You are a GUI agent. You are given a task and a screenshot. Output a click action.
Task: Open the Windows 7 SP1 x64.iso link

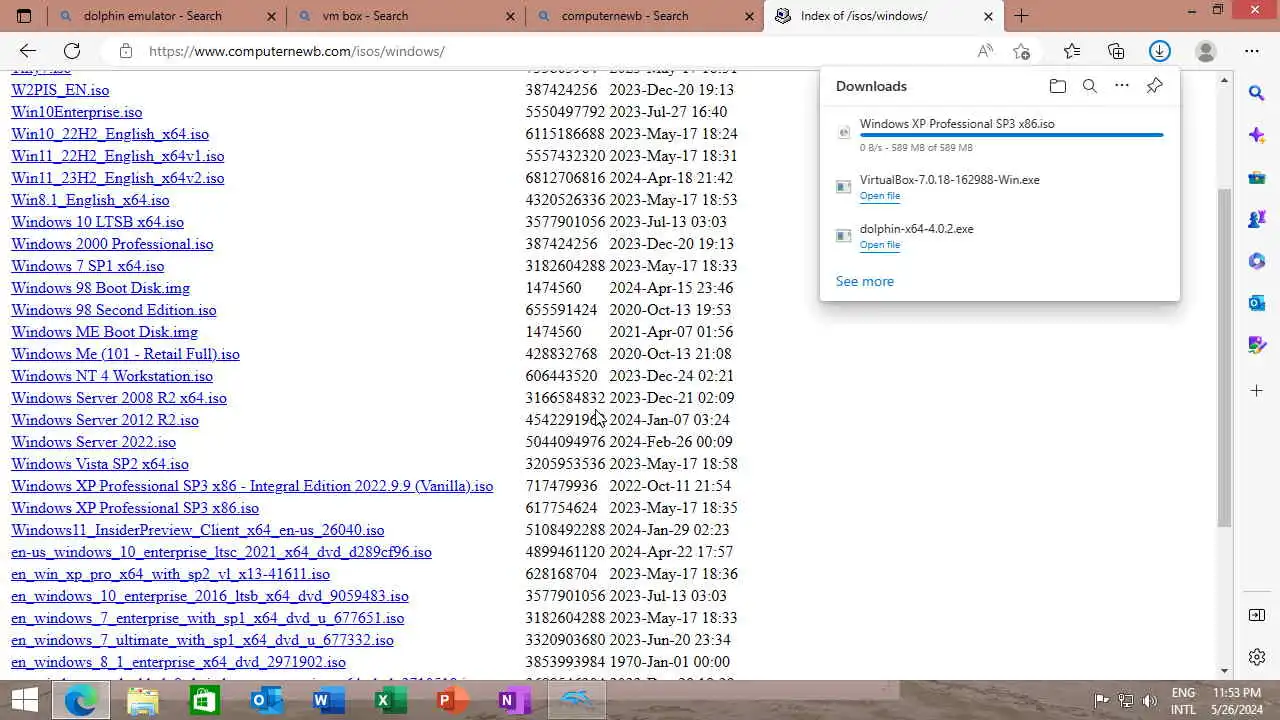[x=88, y=266]
